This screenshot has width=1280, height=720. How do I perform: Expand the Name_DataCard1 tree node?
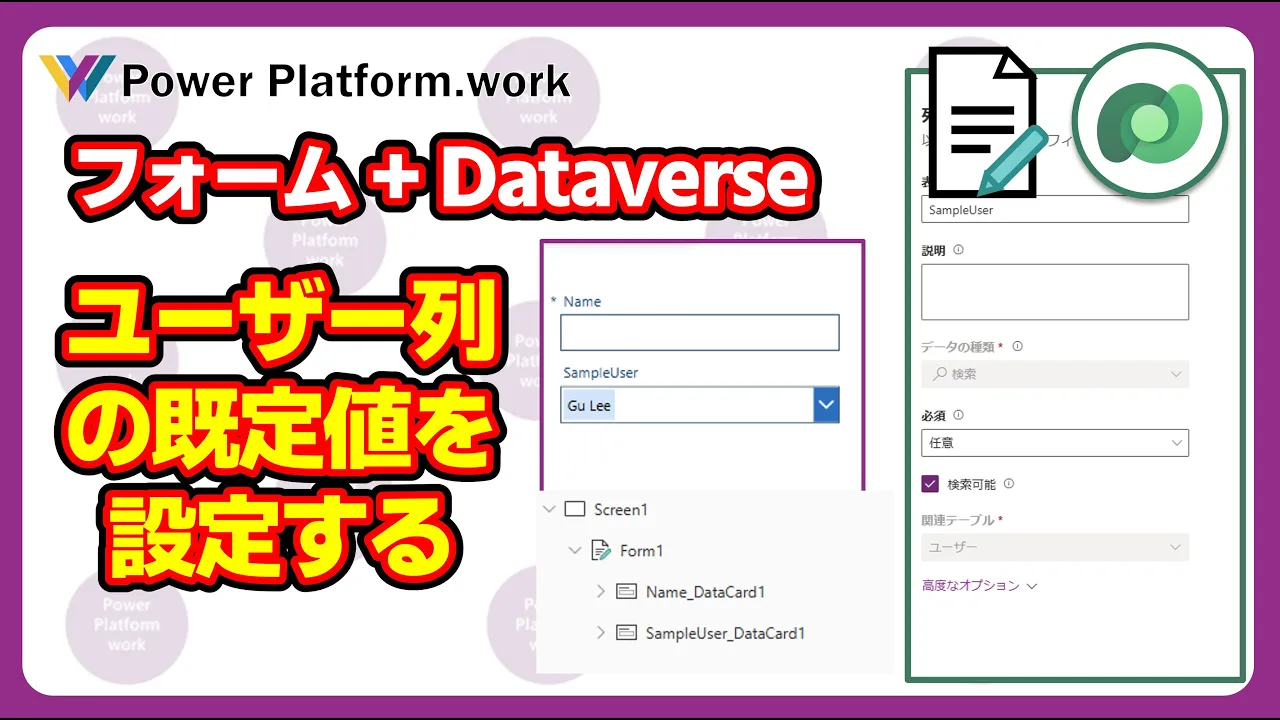pyautogui.click(x=600, y=591)
